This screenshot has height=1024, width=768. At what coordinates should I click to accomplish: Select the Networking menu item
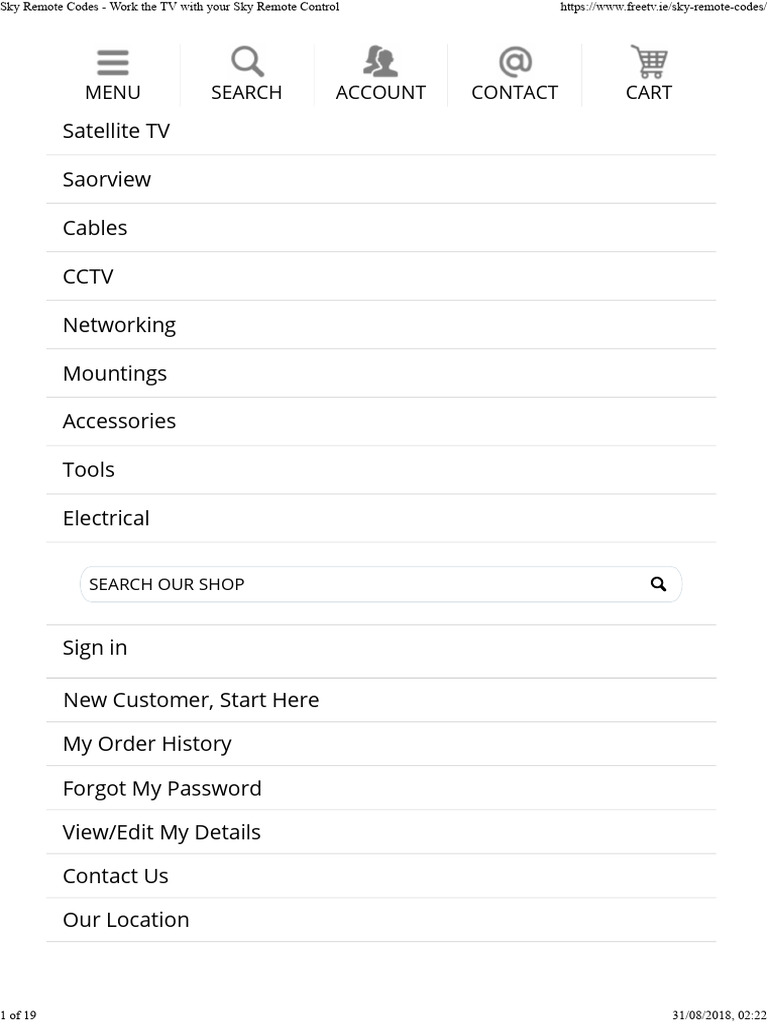[119, 325]
